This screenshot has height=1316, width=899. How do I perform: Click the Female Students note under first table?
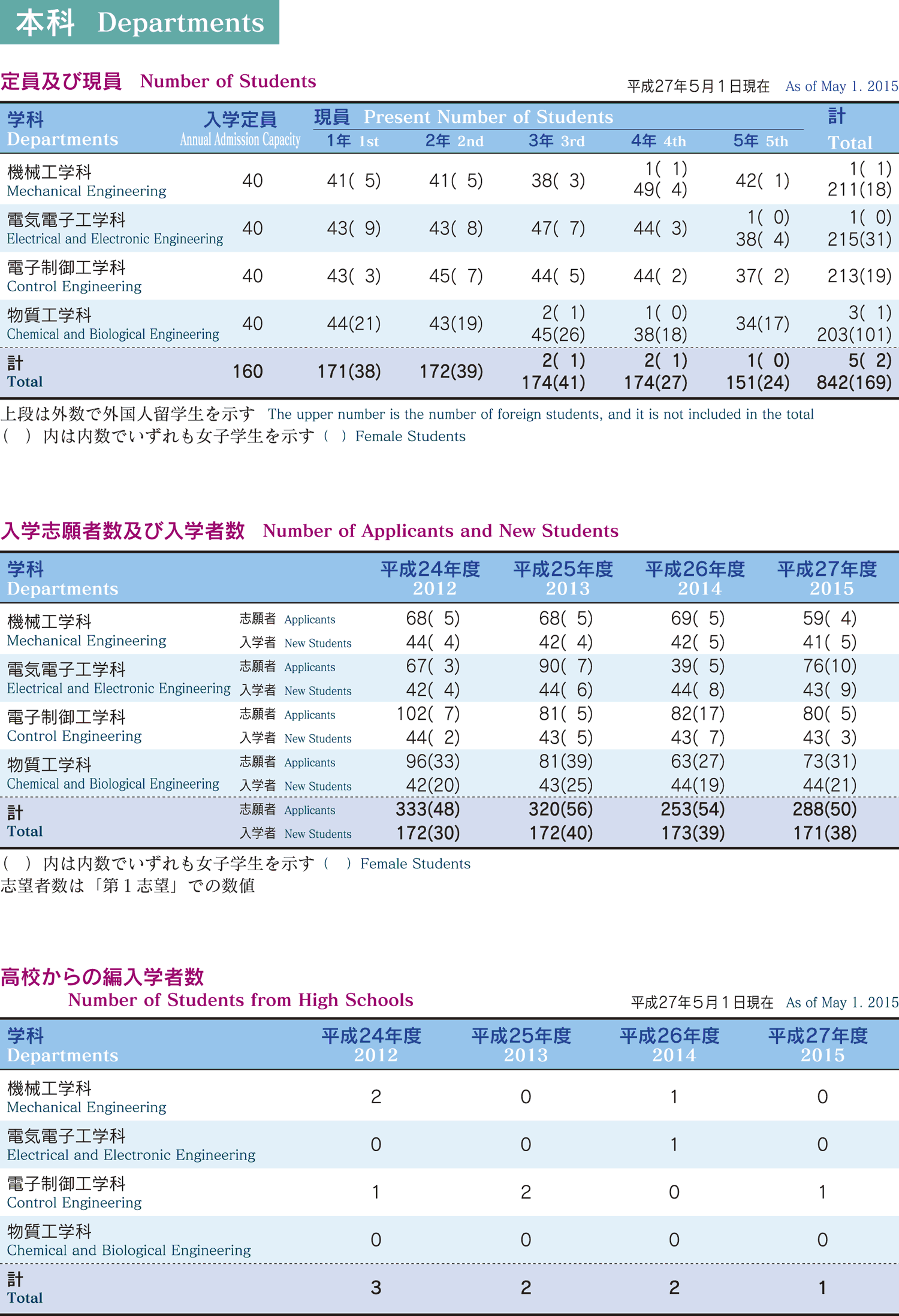coord(234,436)
